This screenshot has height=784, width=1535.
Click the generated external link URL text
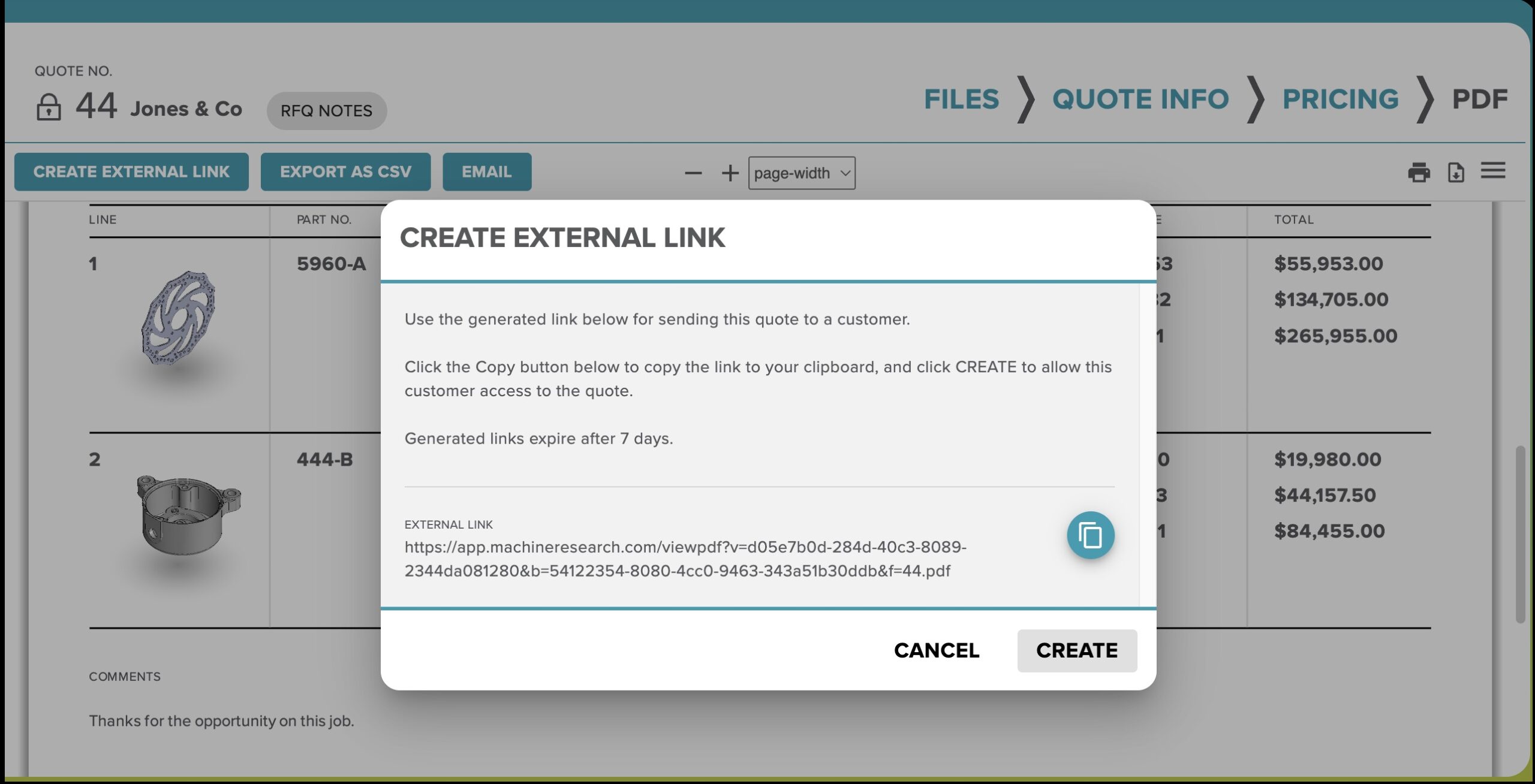[x=685, y=559]
